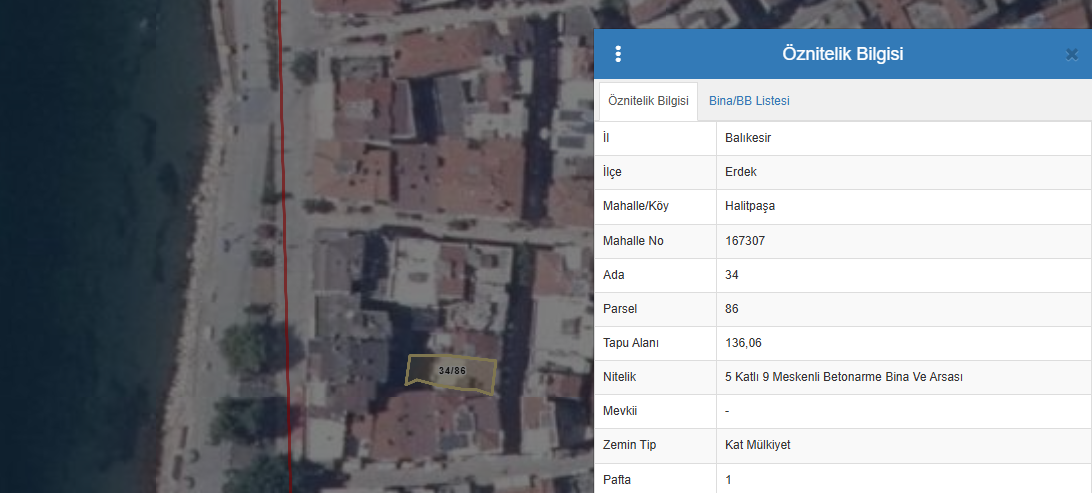Select the Erdek value in İlçe row
1092x493 pixels.
pyautogui.click(x=741, y=172)
